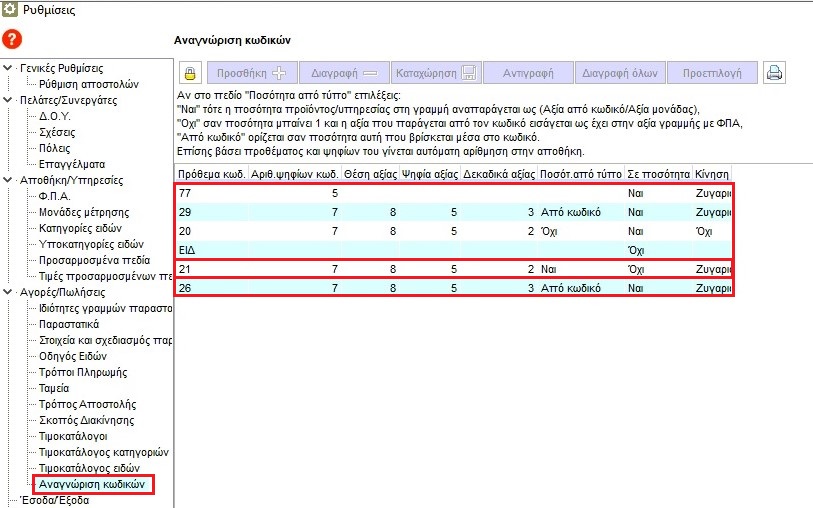813x508 pixels.
Task: Click Σε ποσότητα Όχι cell in ΕΙΔ row
Action: [658, 250]
